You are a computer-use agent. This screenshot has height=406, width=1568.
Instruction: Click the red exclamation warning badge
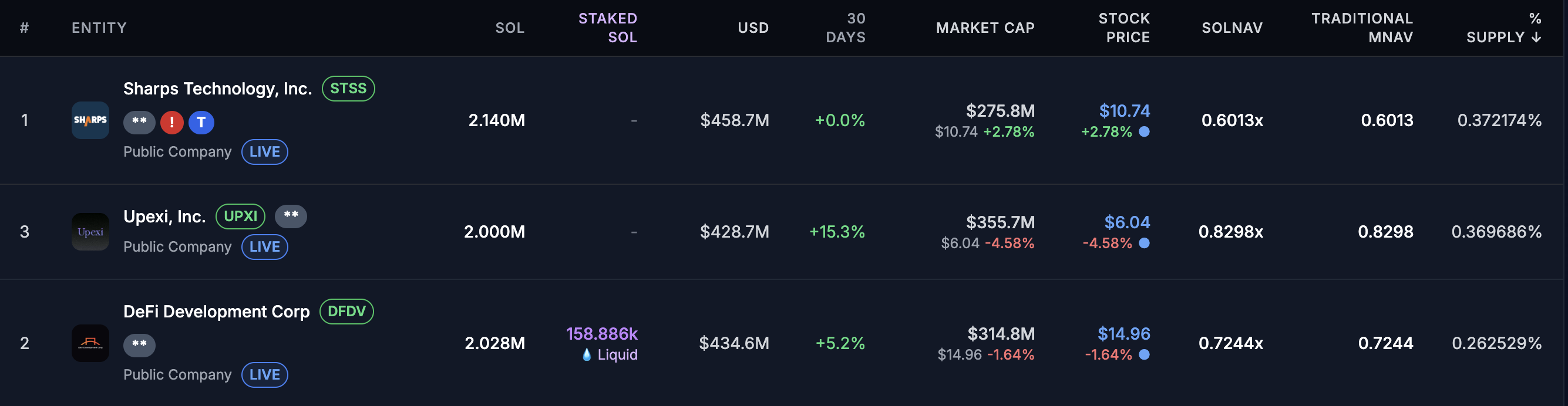tap(171, 122)
